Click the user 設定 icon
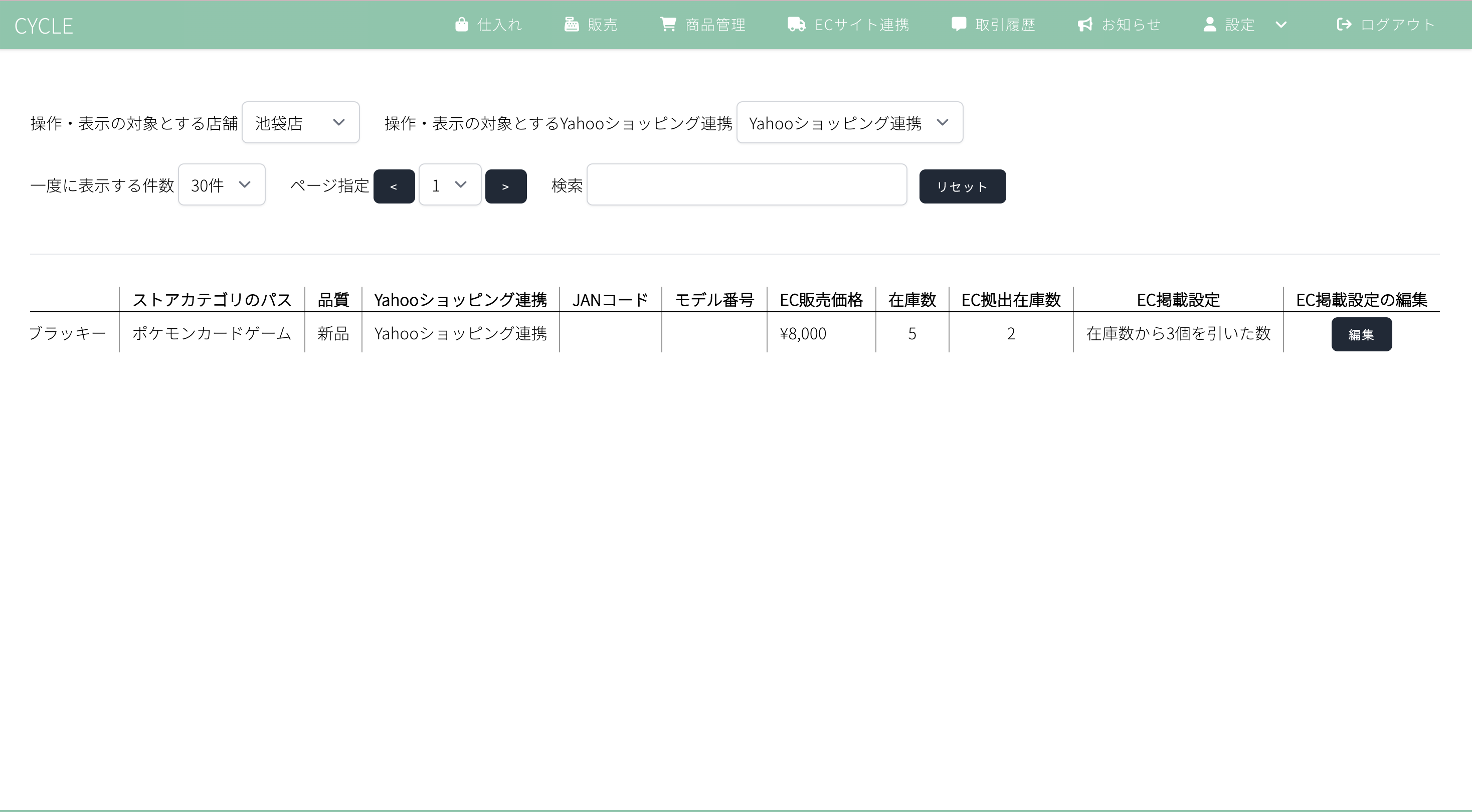The width and height of the screenshot is (1472, 812). [1210, 25]
